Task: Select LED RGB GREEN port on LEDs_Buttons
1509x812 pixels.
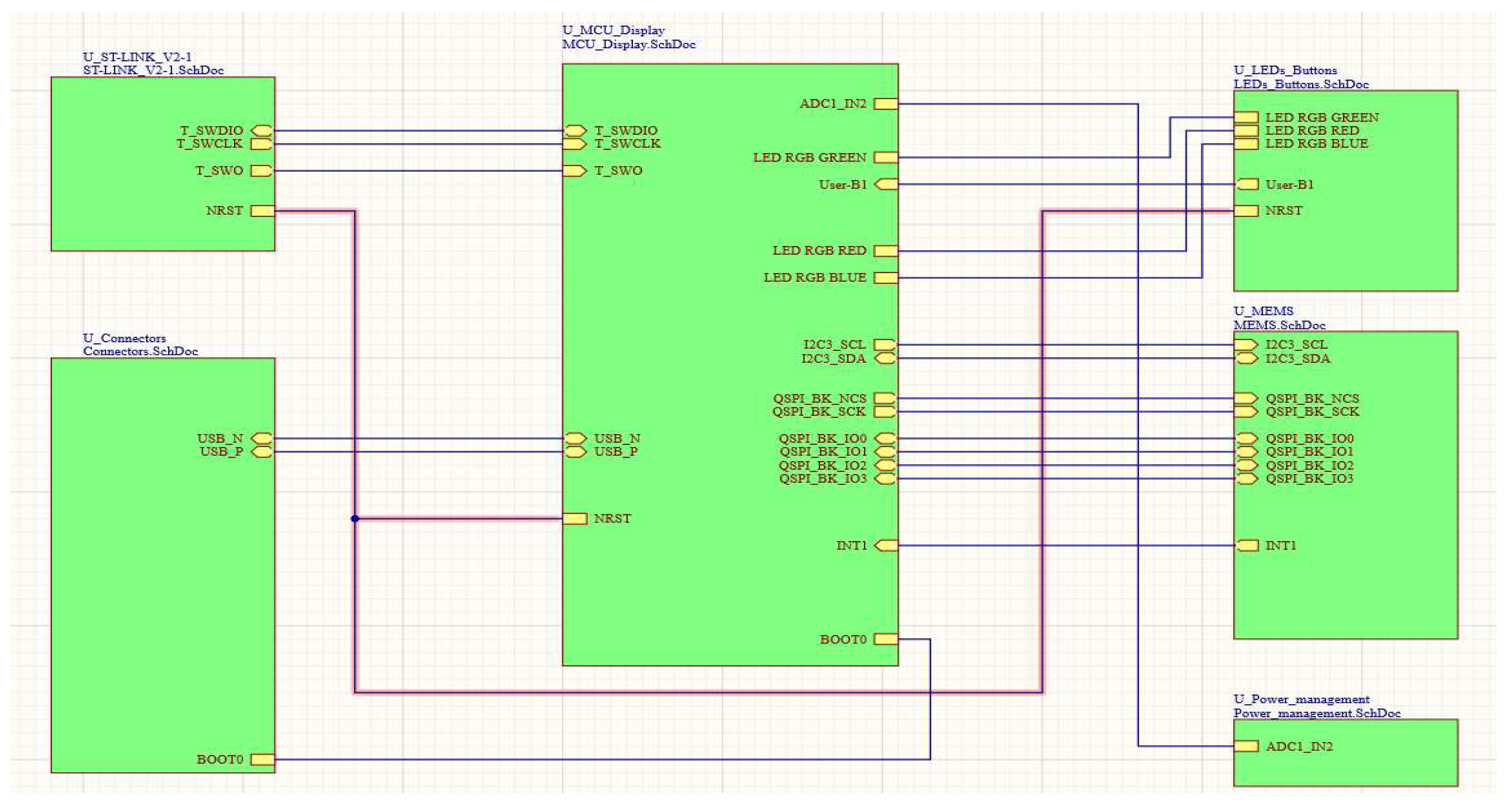Action: [1247, 118]
